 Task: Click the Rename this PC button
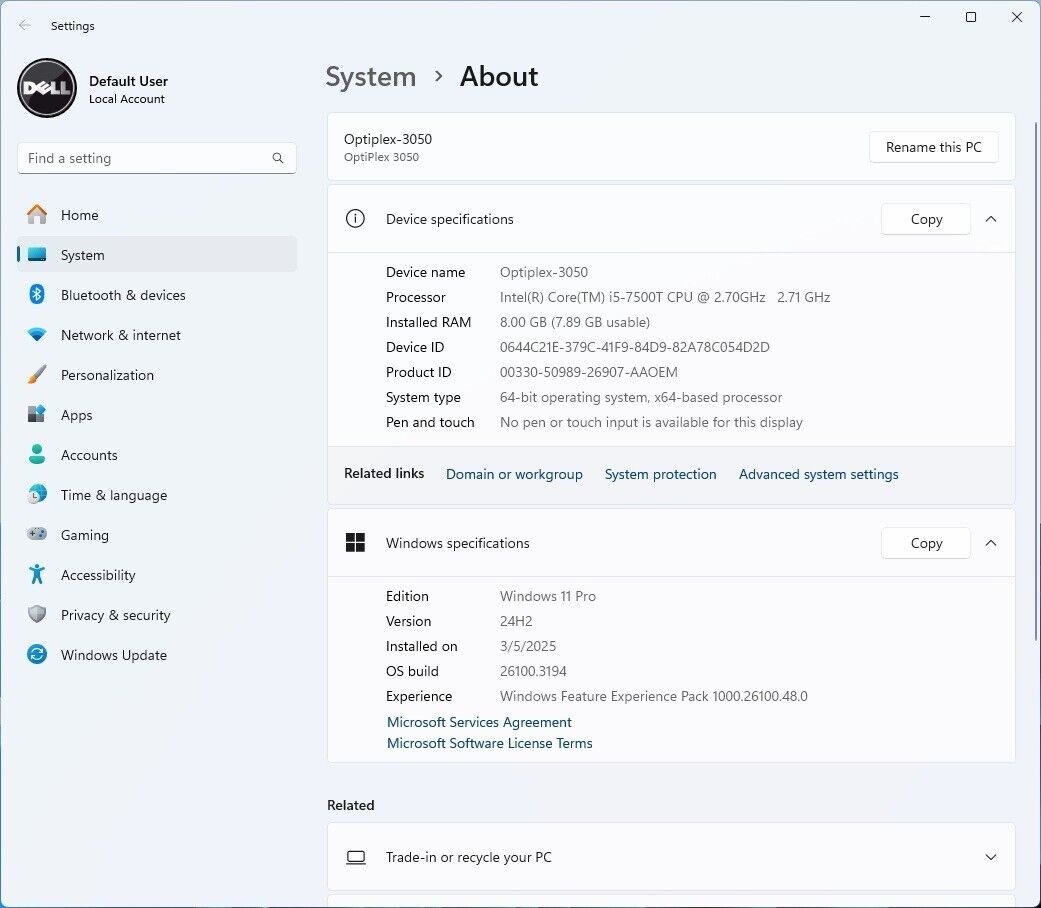click(933, 147)
